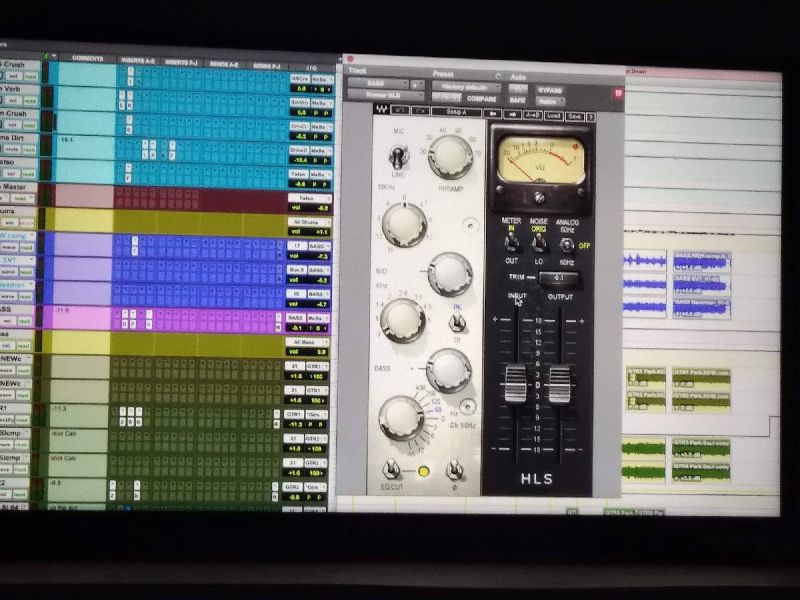The height and width of the screenshot is (600, 800).
Task: Open the All Drums output selector
Action: point(309,222)
